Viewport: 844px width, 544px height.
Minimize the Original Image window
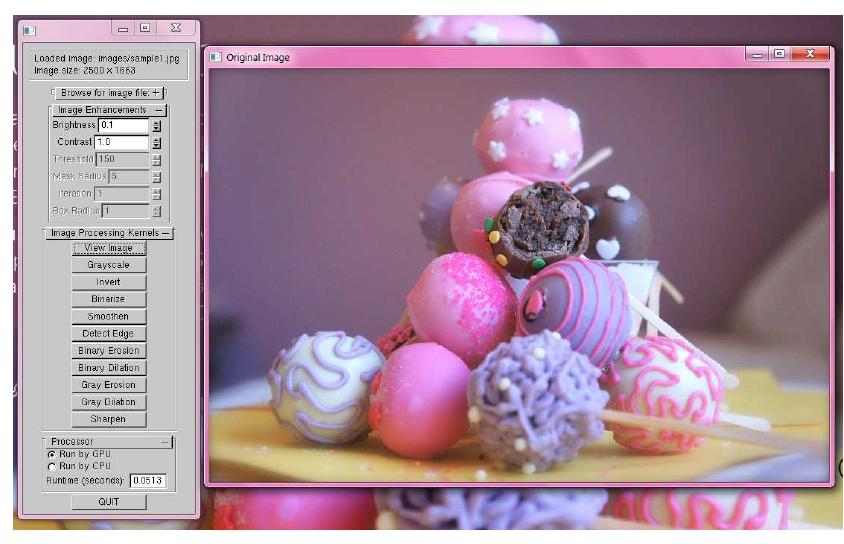tap(758, 54)
